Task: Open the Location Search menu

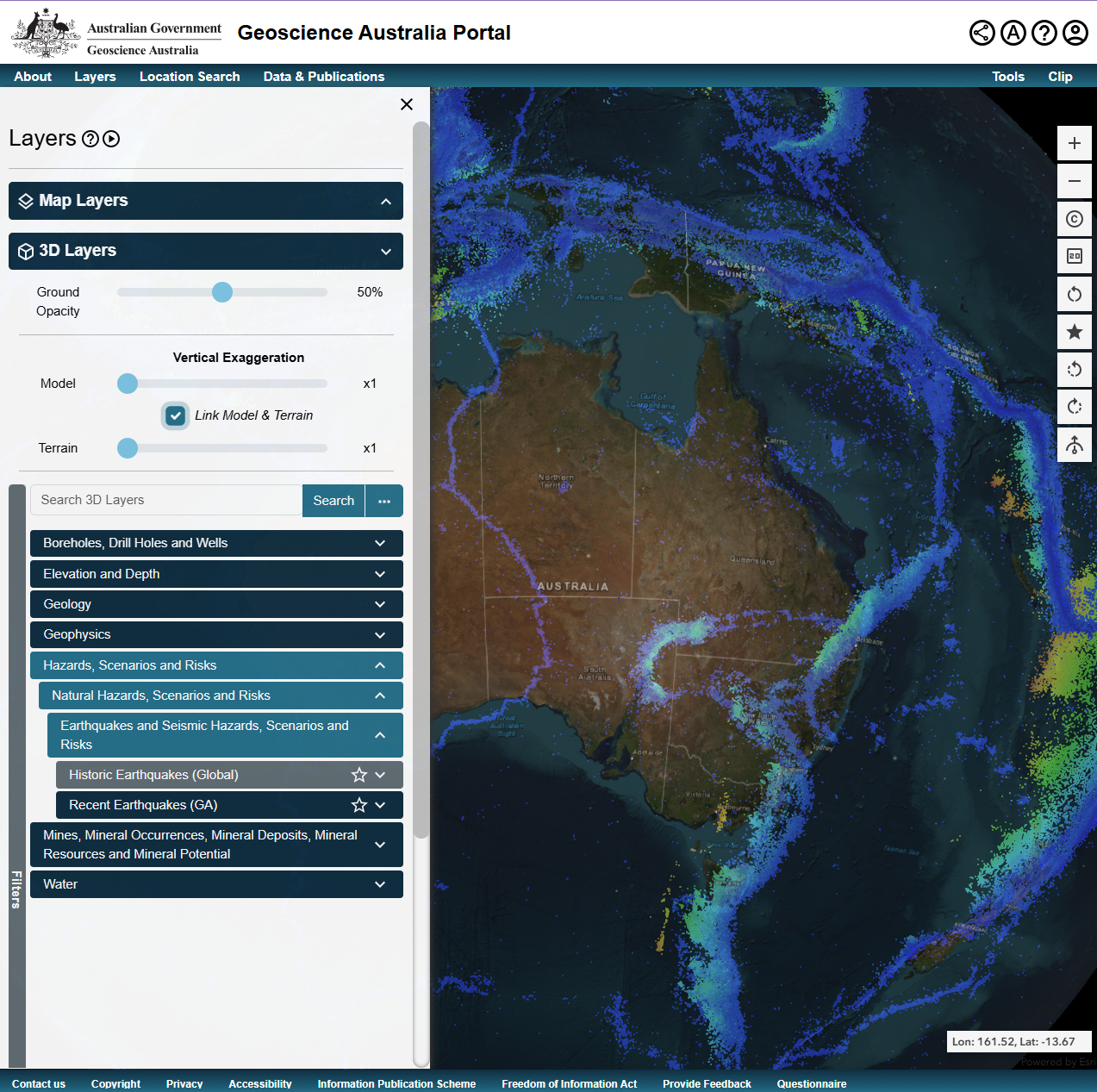Action: (x=190, y=77)
